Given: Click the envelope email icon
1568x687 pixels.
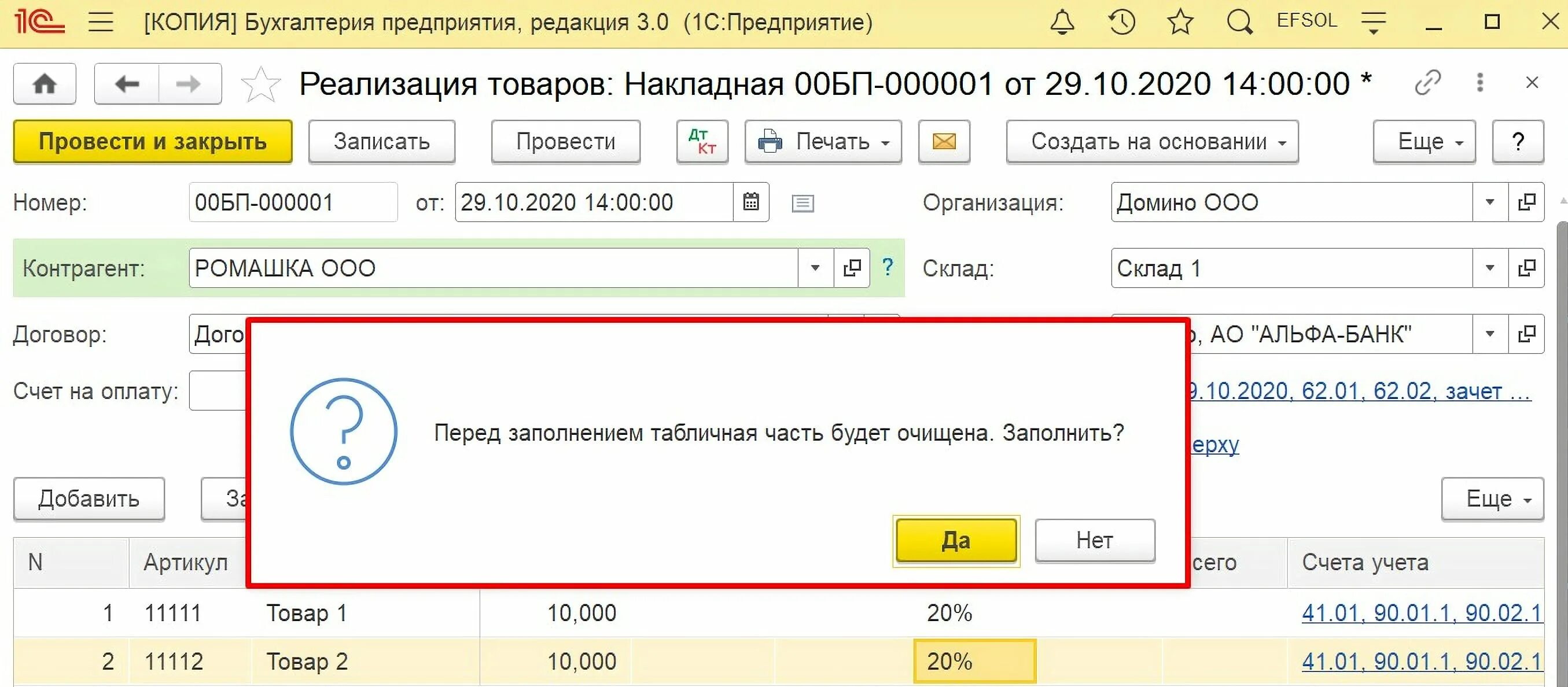Looking at the screenshot, I should pos(944,142).
